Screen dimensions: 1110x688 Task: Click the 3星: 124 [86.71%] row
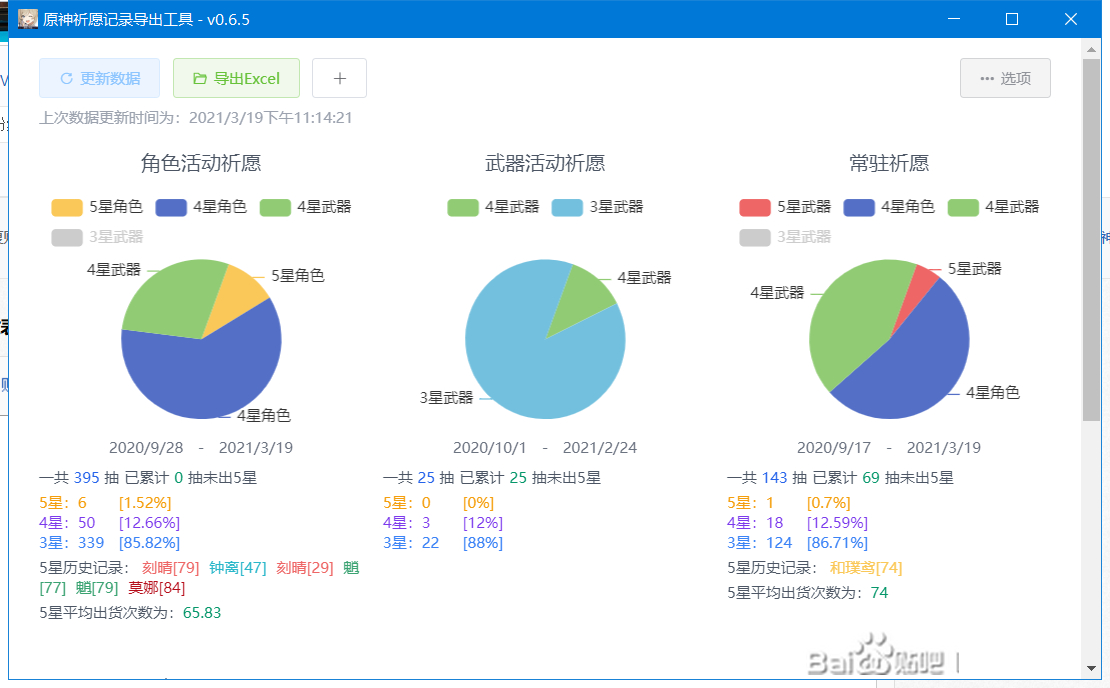click(x=798, y=542)
